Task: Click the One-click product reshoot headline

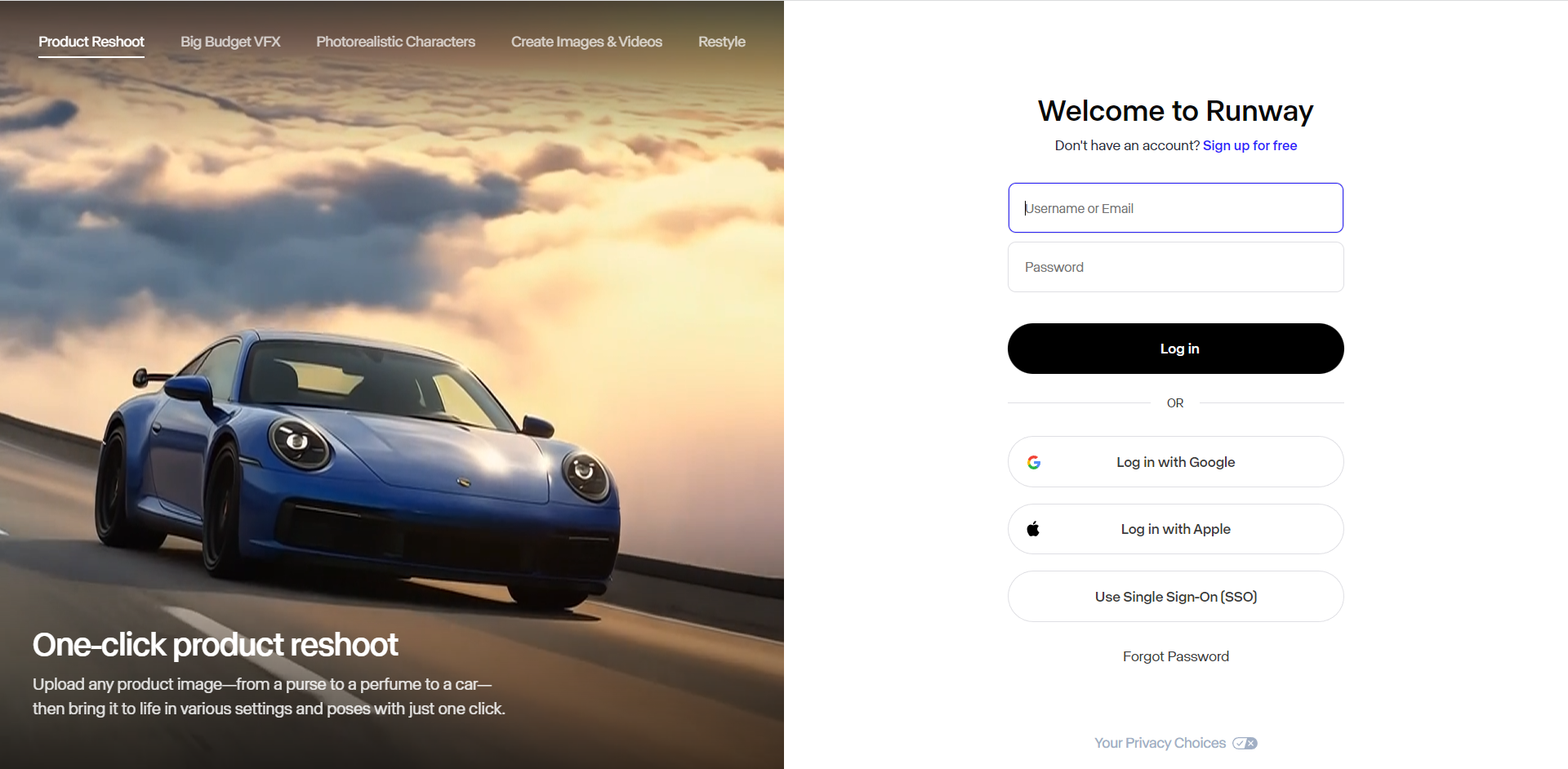Action: pyautogui.click(x=215, y=645)
